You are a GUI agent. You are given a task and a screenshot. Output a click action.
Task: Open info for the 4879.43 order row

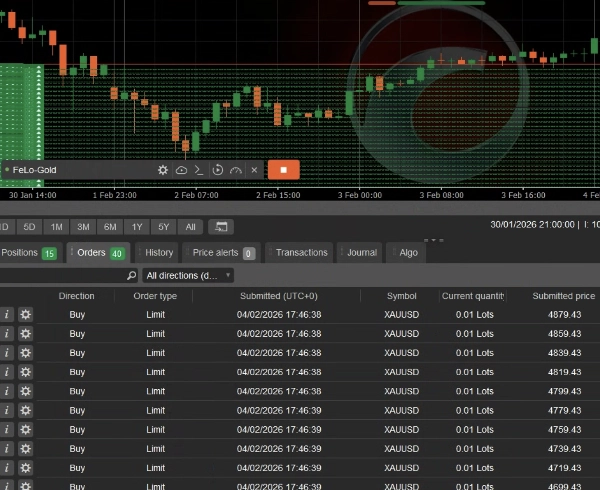click(x=7, y=315)
